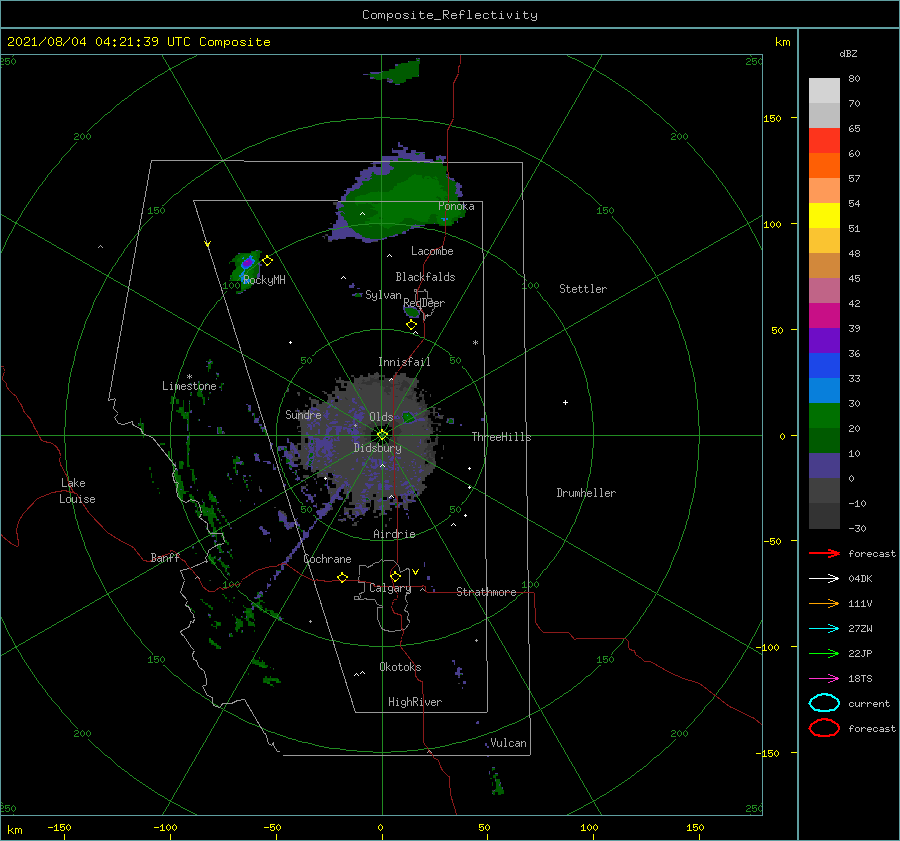This screenshot has height=841, width=900.
Task: Select the white 04DK arrow legend icon
Action: click(824, 578)
